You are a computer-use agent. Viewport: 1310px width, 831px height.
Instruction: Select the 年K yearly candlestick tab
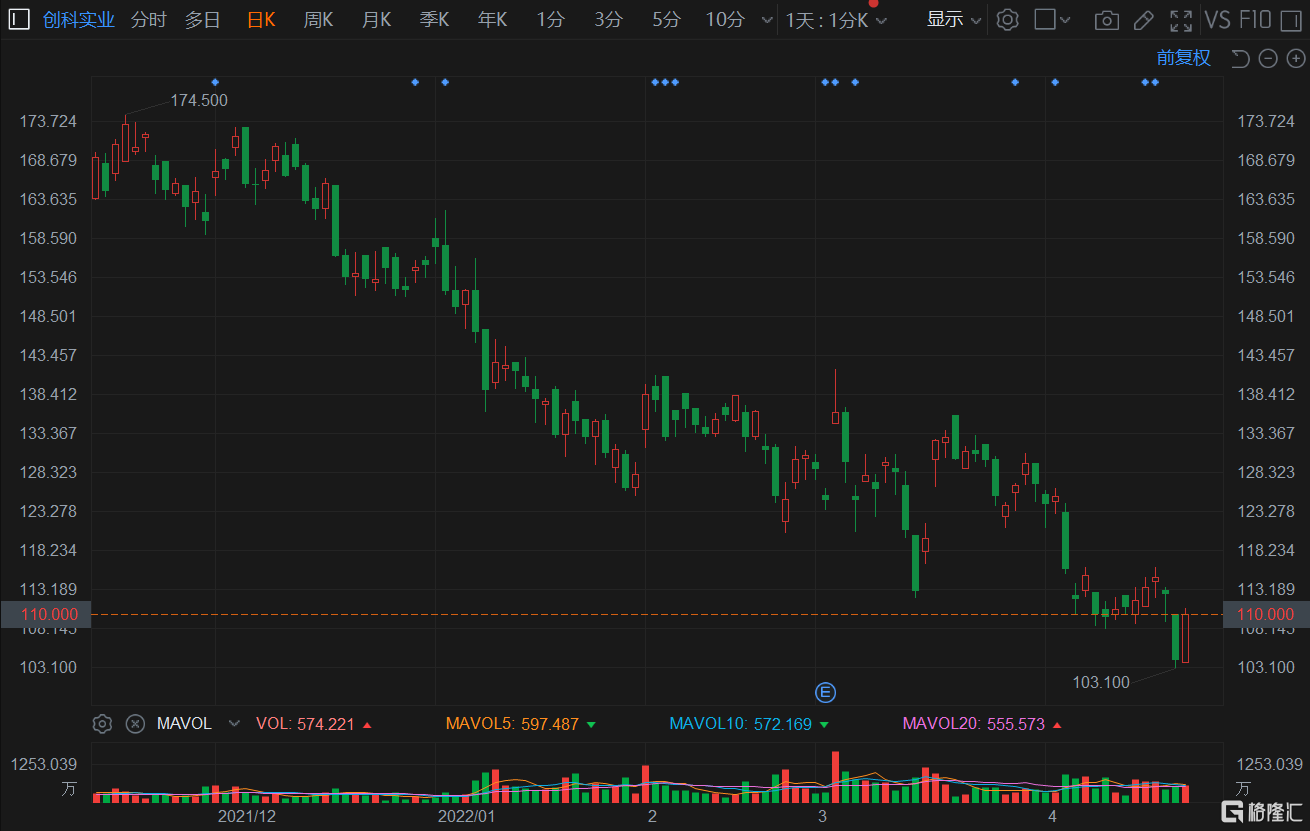tap(493, 19)
